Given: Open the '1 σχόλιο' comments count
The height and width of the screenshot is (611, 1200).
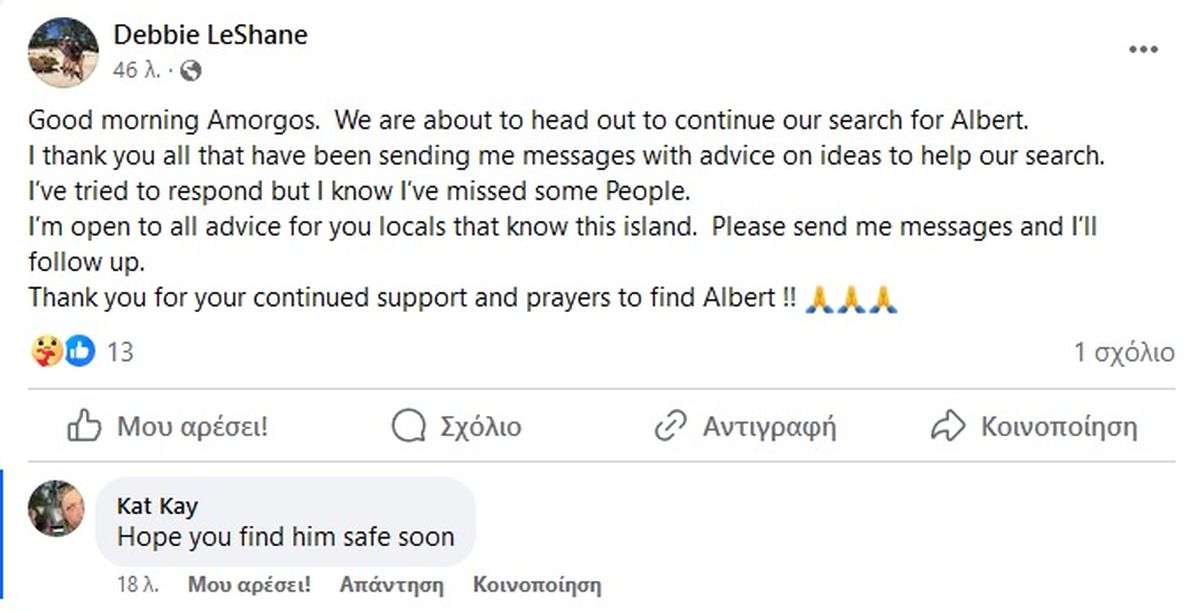Looking at the screenshot, I should [x=1124, y=352].
